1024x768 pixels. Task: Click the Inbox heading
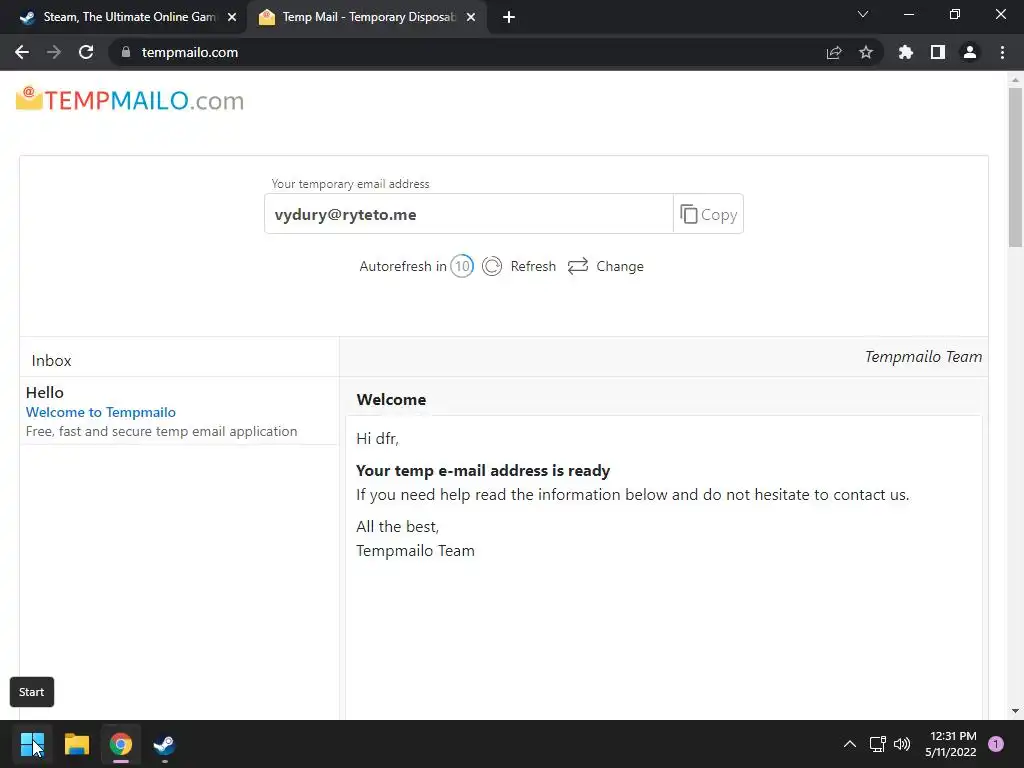[51, 360]
